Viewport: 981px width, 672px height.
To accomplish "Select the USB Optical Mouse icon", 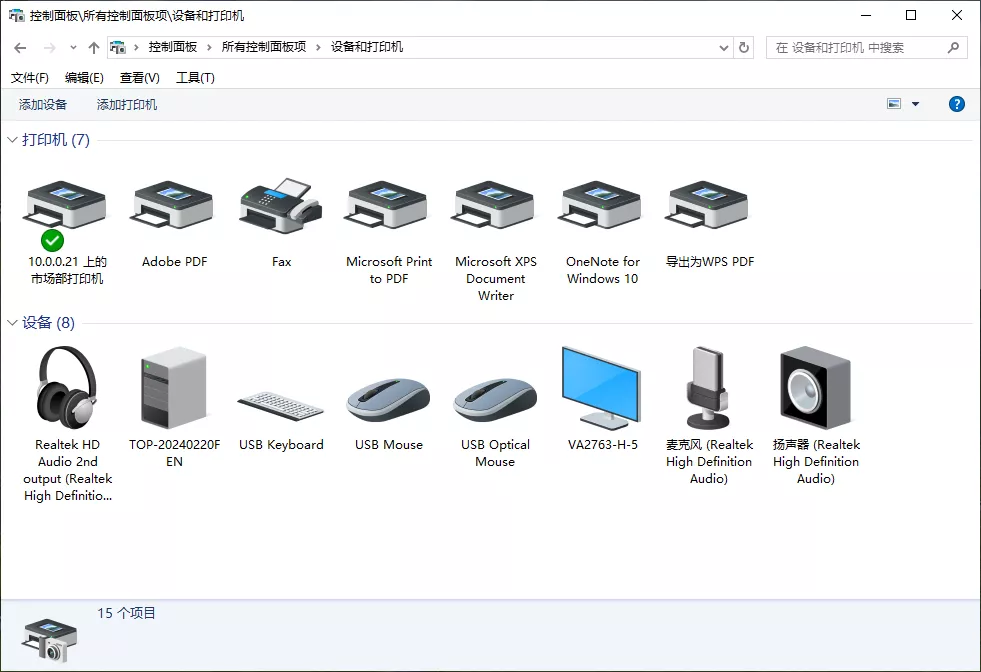I will [496, 400].
